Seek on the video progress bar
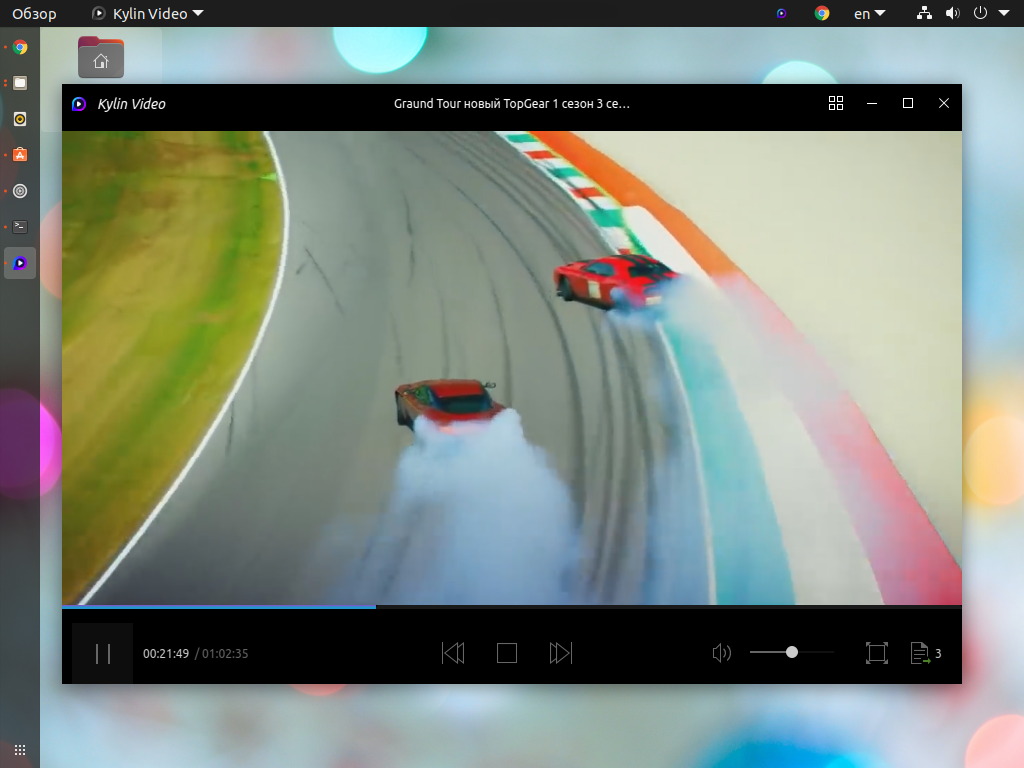Screen dimensions: 1024x768 tap(512, 607)
